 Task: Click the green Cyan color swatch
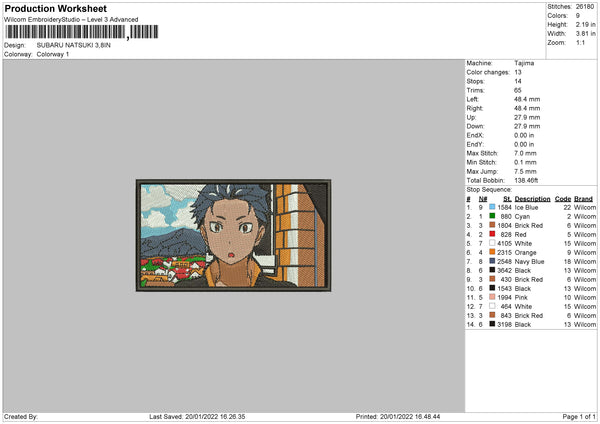coord(492,216)
